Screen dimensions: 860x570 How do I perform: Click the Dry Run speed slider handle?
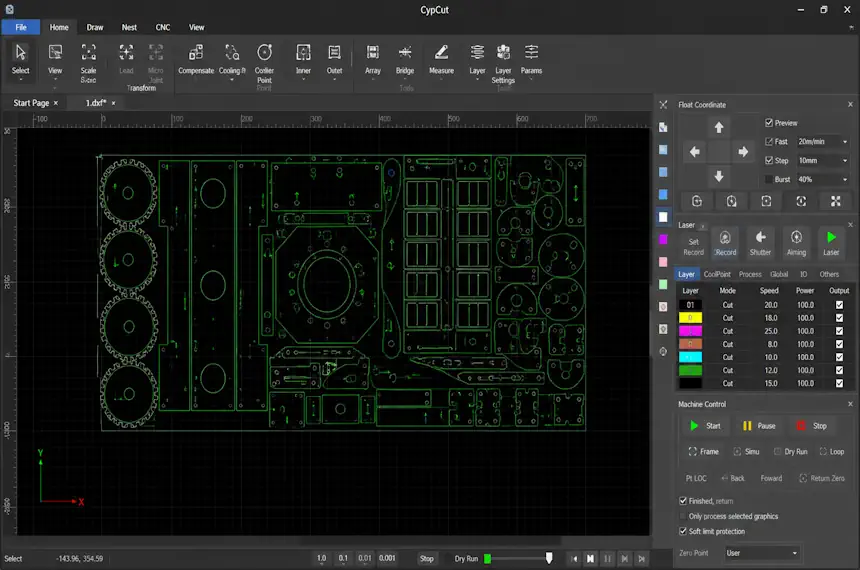click(x=549, y=558)
